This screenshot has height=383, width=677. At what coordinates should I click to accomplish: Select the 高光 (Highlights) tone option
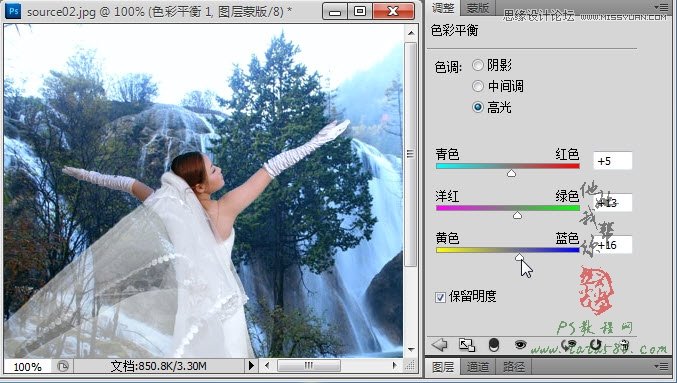tap(478, 107)
